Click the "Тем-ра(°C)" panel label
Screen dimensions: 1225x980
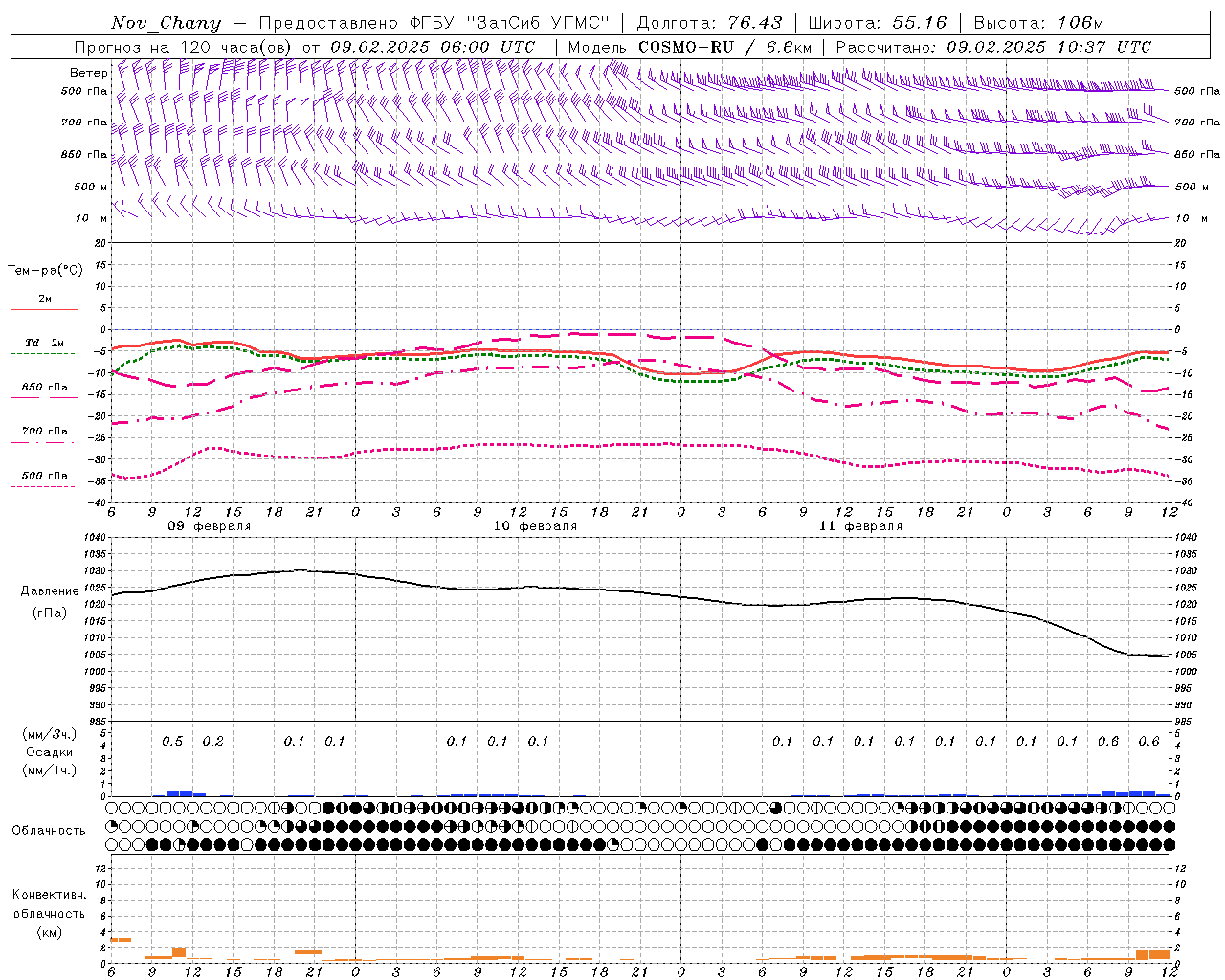coord(45,271)
